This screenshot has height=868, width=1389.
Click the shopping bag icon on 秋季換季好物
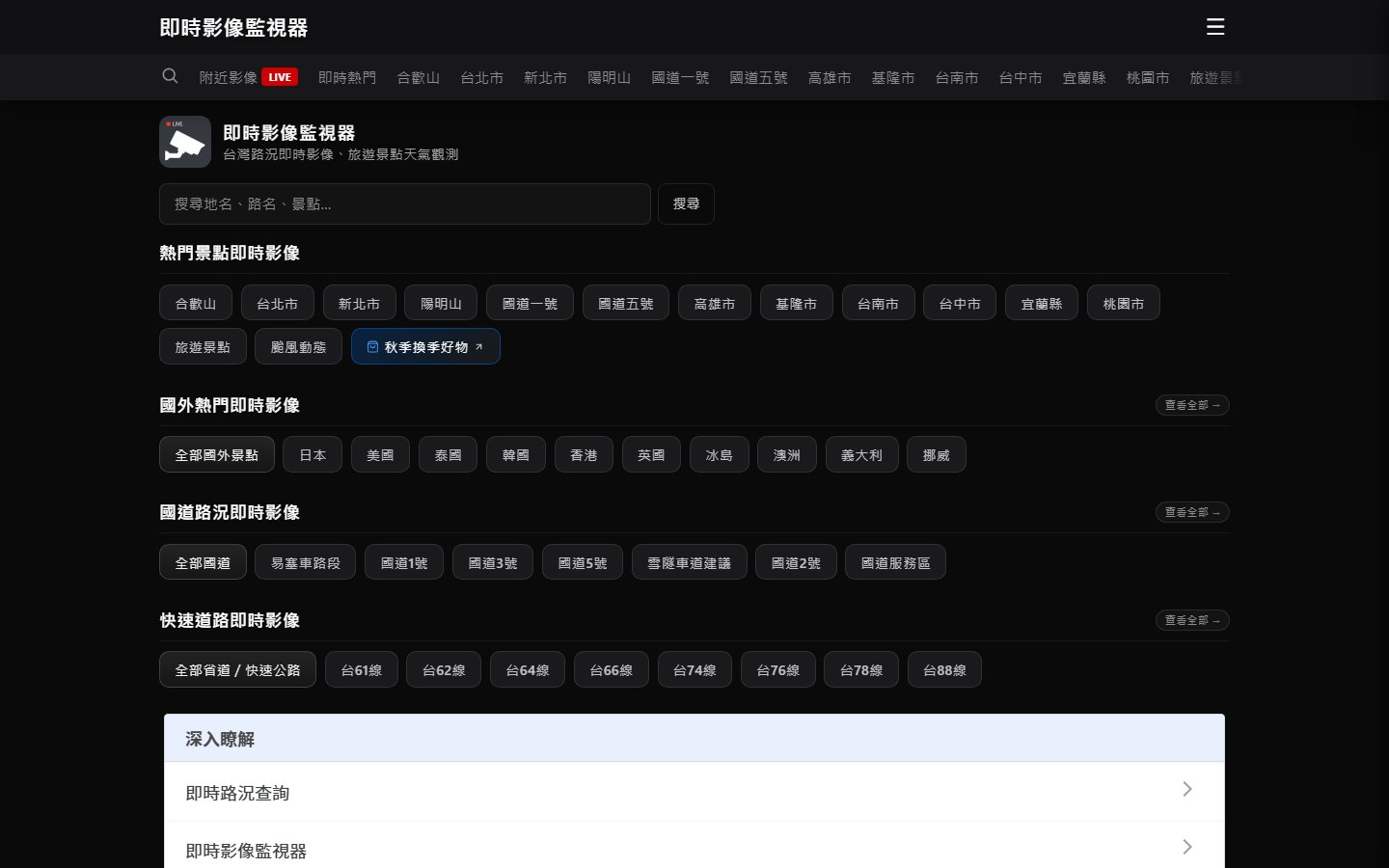coord(372,346)
